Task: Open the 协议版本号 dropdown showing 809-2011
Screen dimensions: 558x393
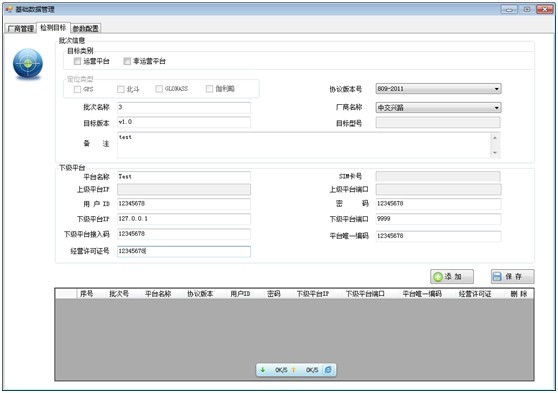Action: coord(438,89)
